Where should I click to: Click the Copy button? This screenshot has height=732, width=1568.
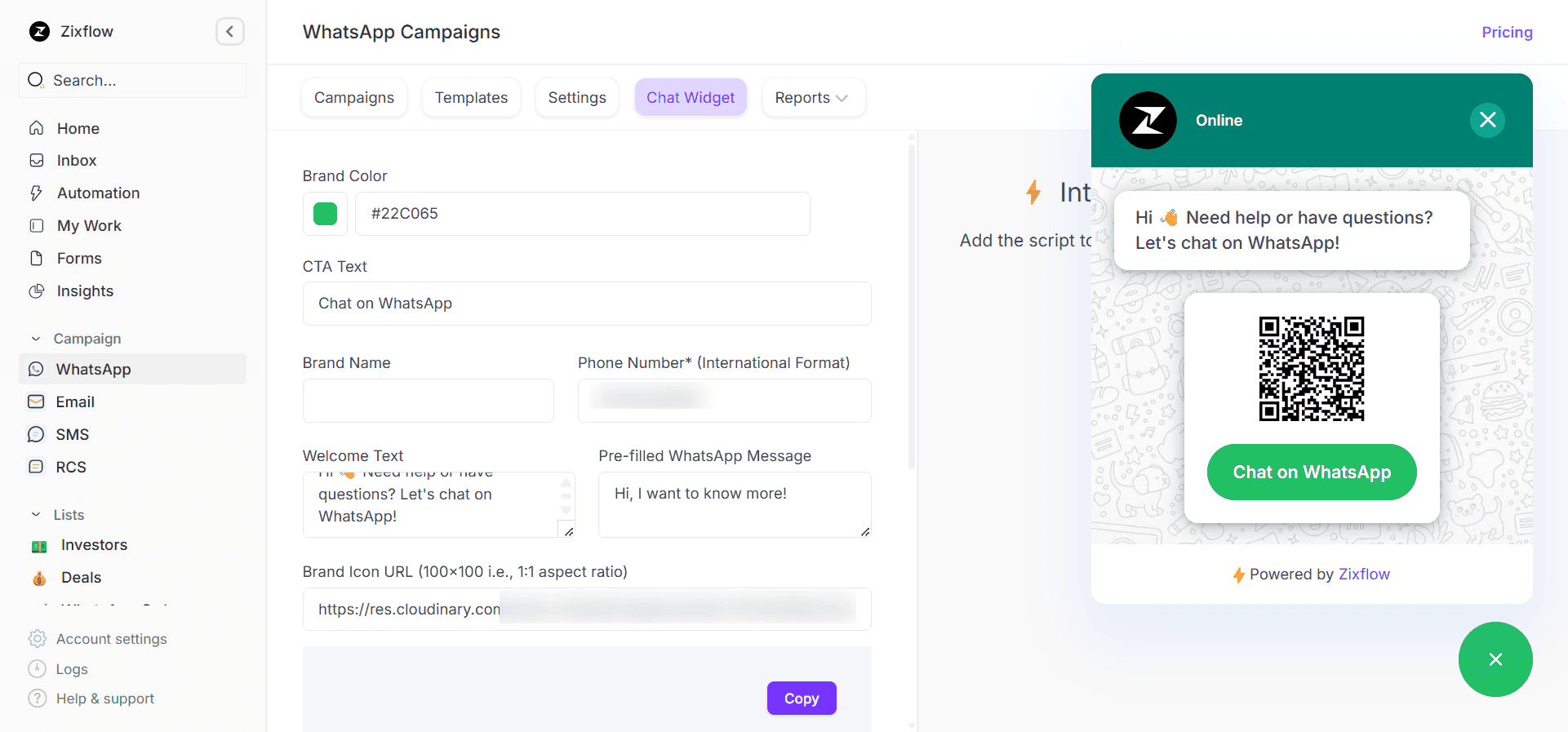tap(802, 699)
